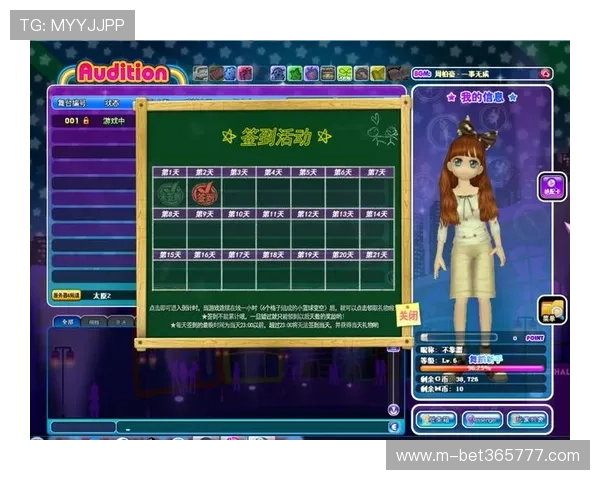The width and height of the screenshot is (600, 480).
Task: Click the pink BGM player button
Action: [545, 73]
